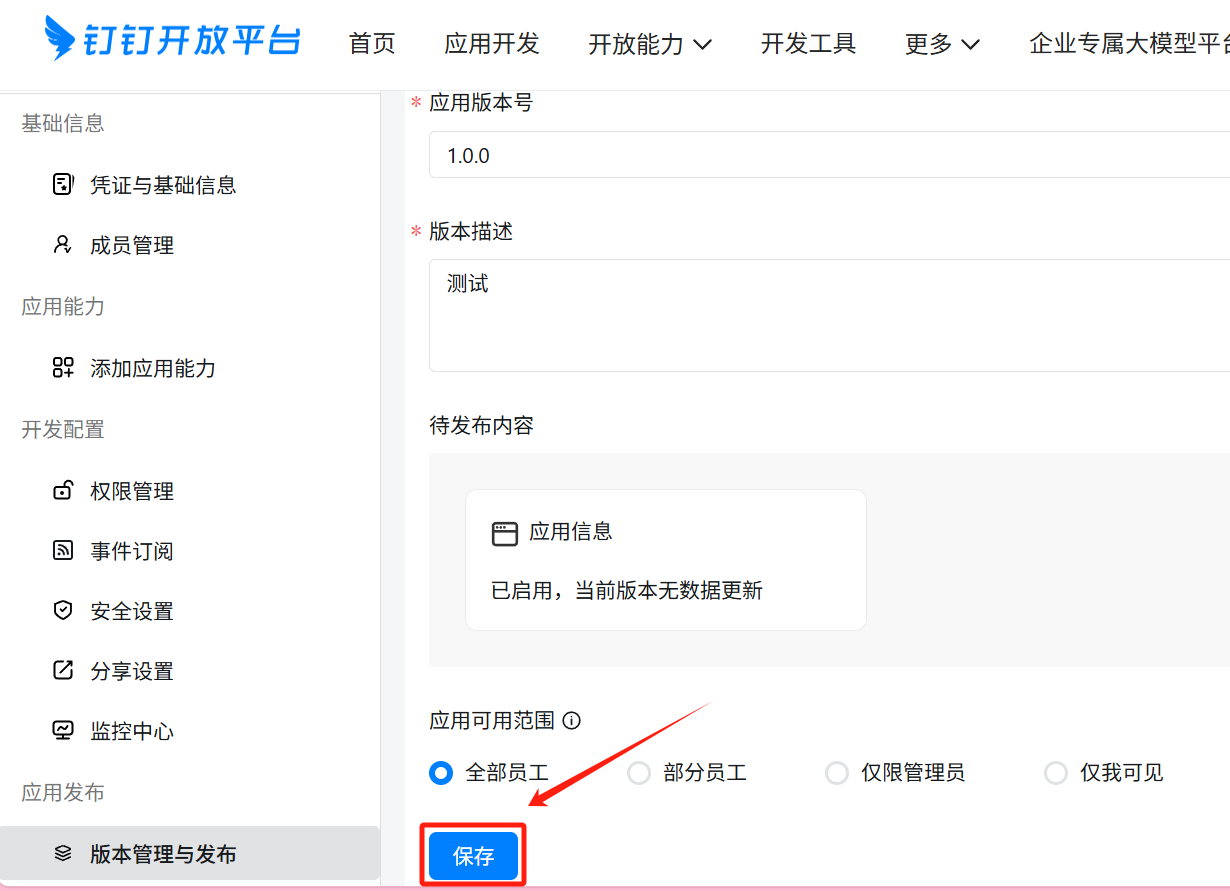Viewport: 1230px width, 891px height.
Task: Click the 应用发布 section label
Action: [x=63, y=793]
